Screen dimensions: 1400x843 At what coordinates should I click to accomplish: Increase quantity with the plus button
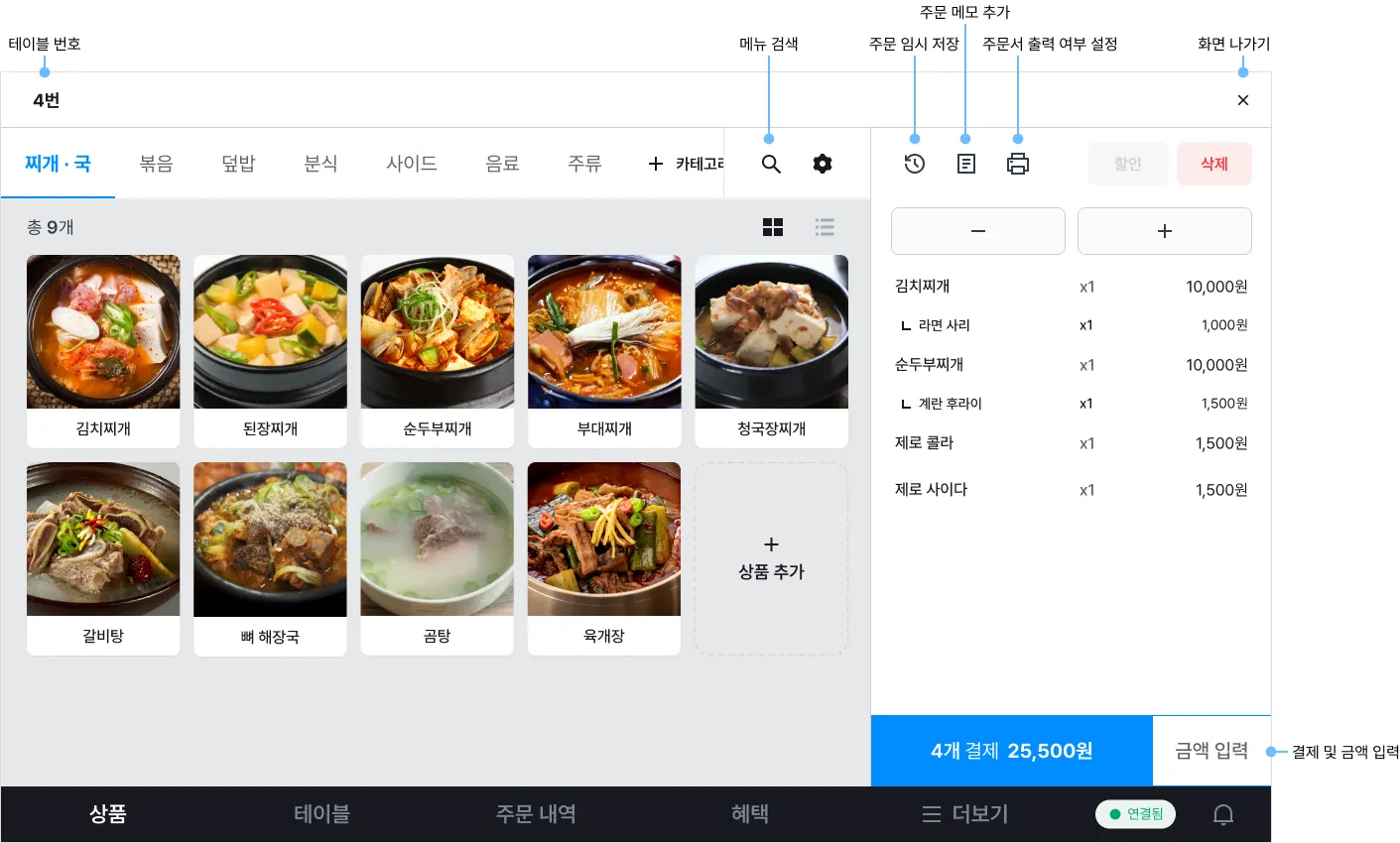1165,231
